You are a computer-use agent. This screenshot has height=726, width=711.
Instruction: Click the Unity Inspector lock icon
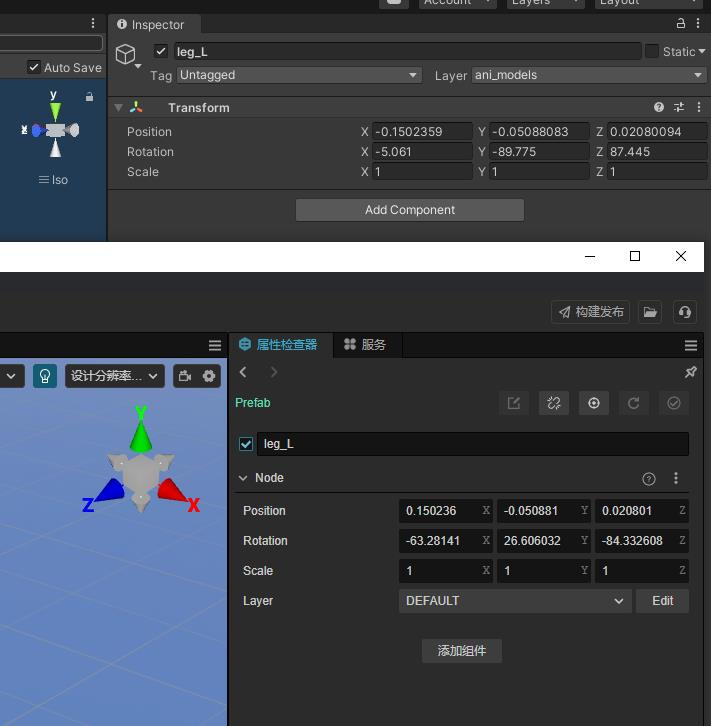(x=680, y=24)
